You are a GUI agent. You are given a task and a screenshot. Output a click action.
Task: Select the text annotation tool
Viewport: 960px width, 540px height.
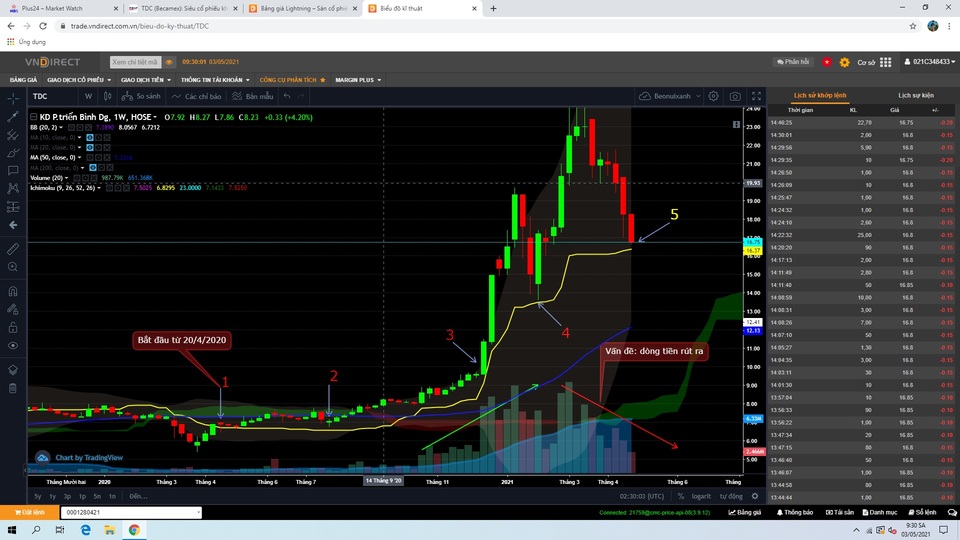pos(13,170)
